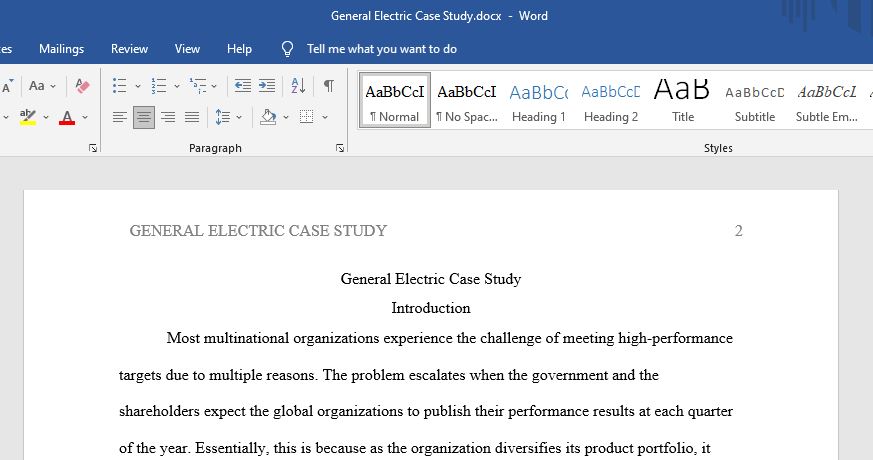Image resolution: width=873 pixels, height=460 pixels.
Task: Align text right
Action: click(x=168, y=117)
